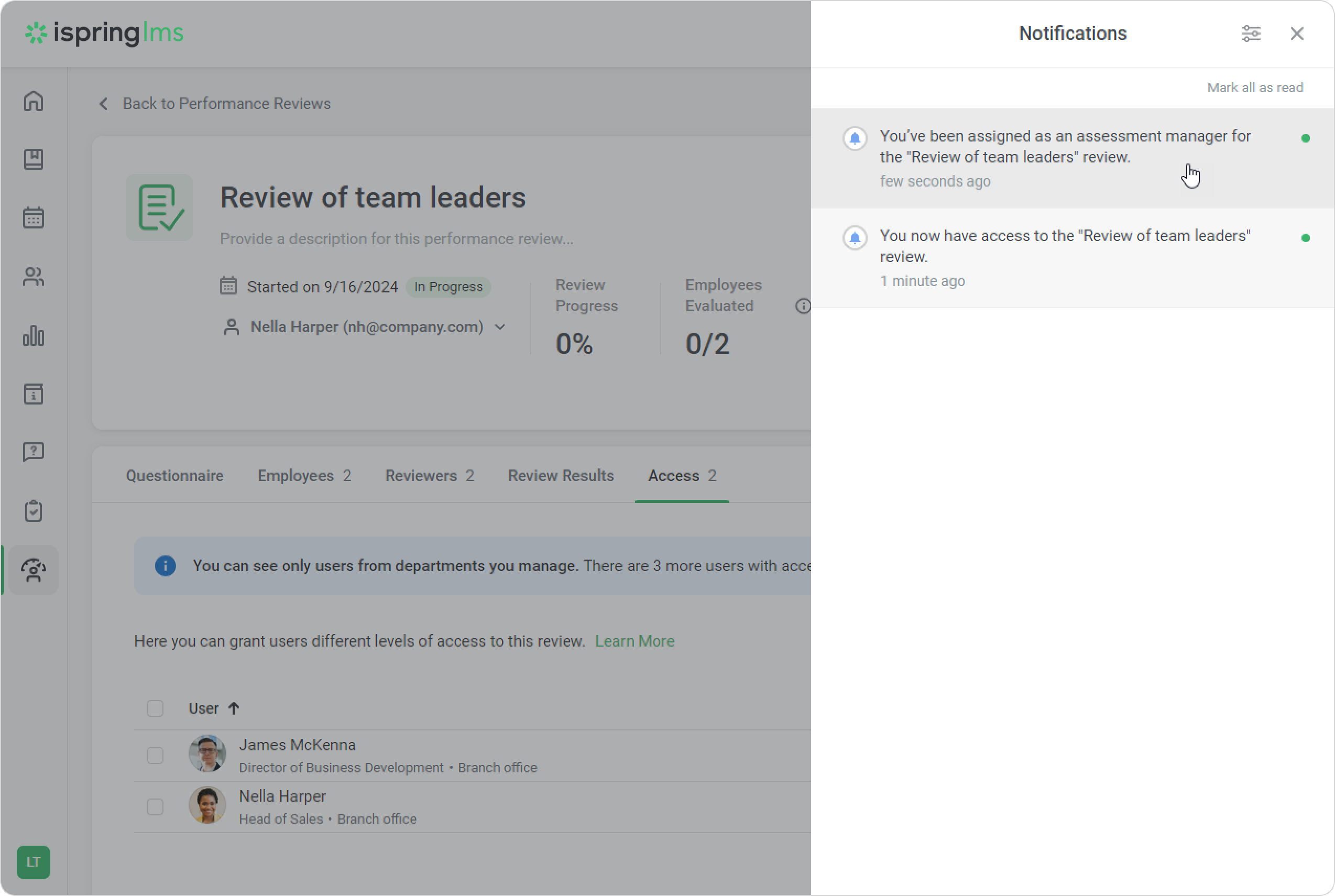Open the Users icon in sidebar
The image size is (1335, 896).
34,277
